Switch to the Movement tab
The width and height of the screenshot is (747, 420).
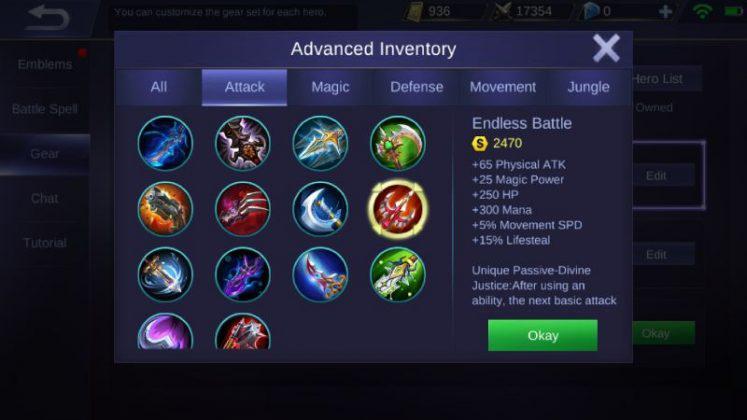pos(503,87)
